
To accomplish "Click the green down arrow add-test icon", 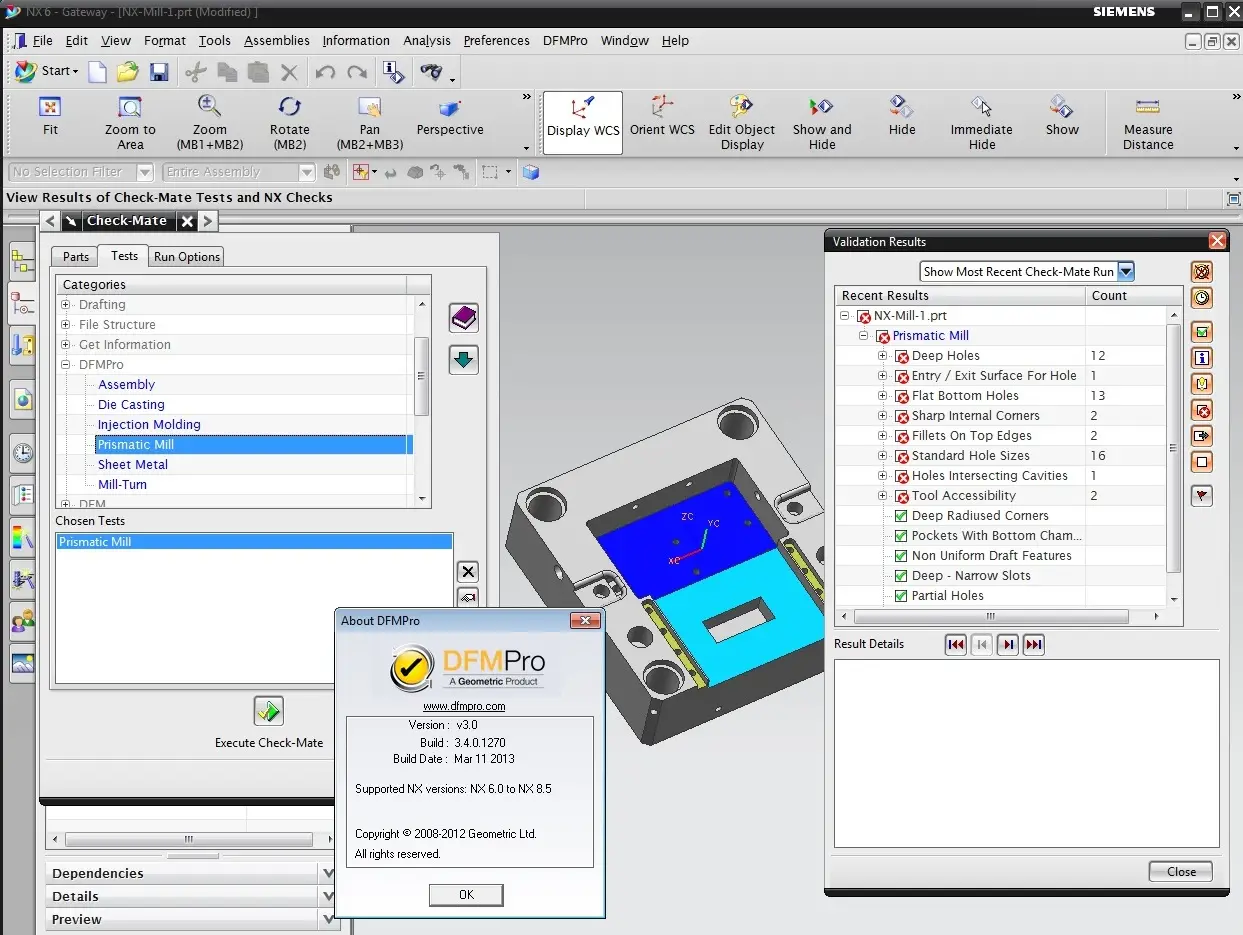I will tap(463, 359).
